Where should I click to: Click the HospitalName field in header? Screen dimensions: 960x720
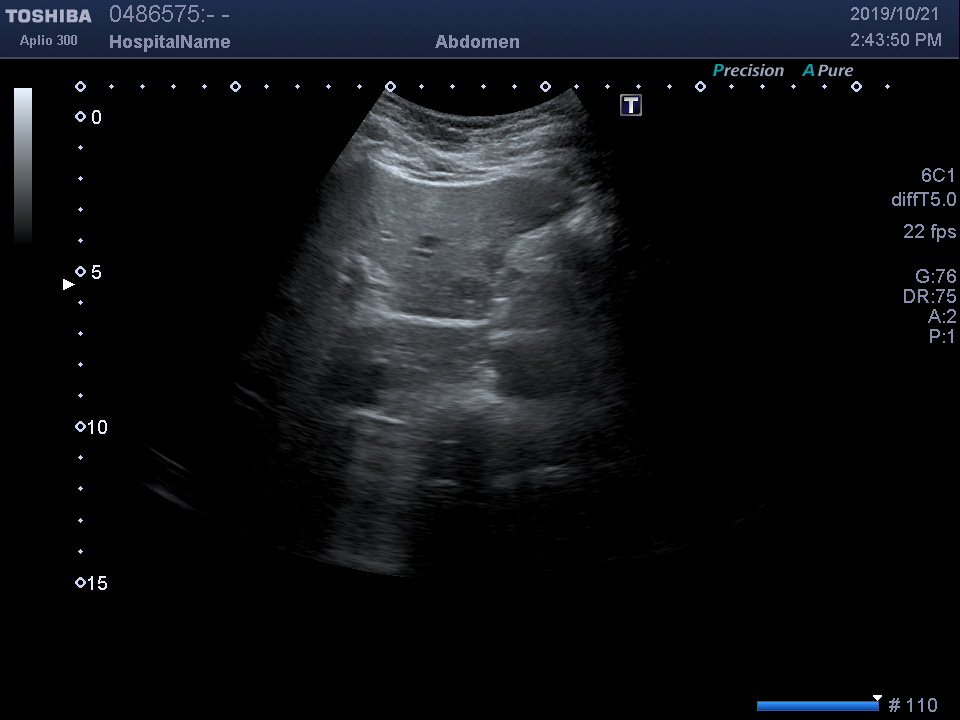[x=169, y=42]
